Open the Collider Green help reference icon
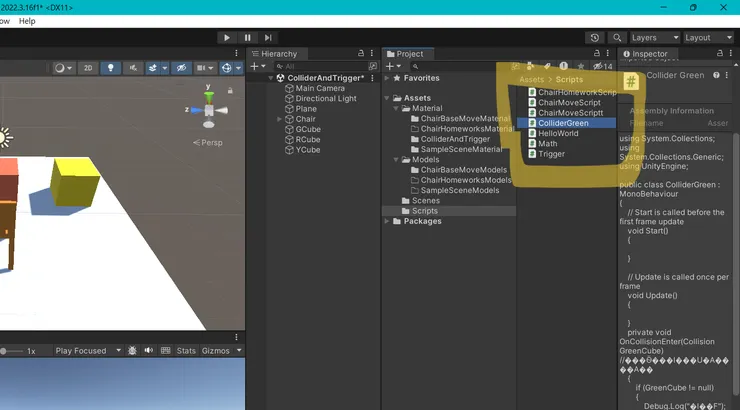Image resolution: width=740 pixels, height=410 pixels. pyautogui.click(x=716, y=75)
